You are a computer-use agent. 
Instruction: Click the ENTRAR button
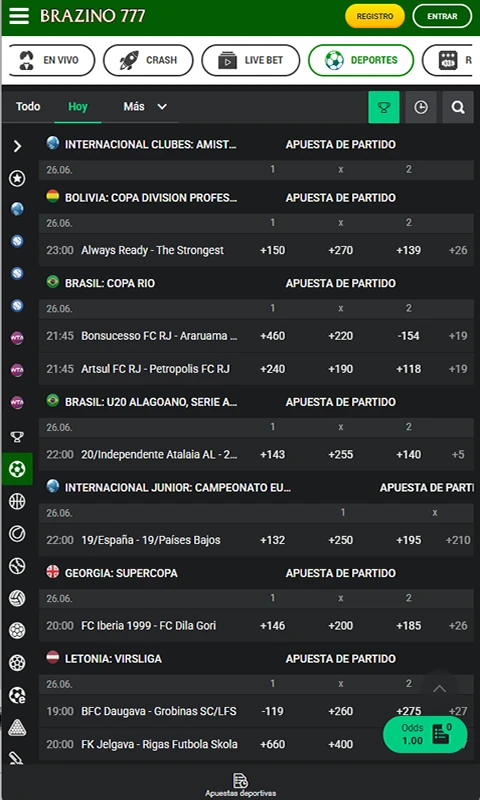(x=442, y=16)
